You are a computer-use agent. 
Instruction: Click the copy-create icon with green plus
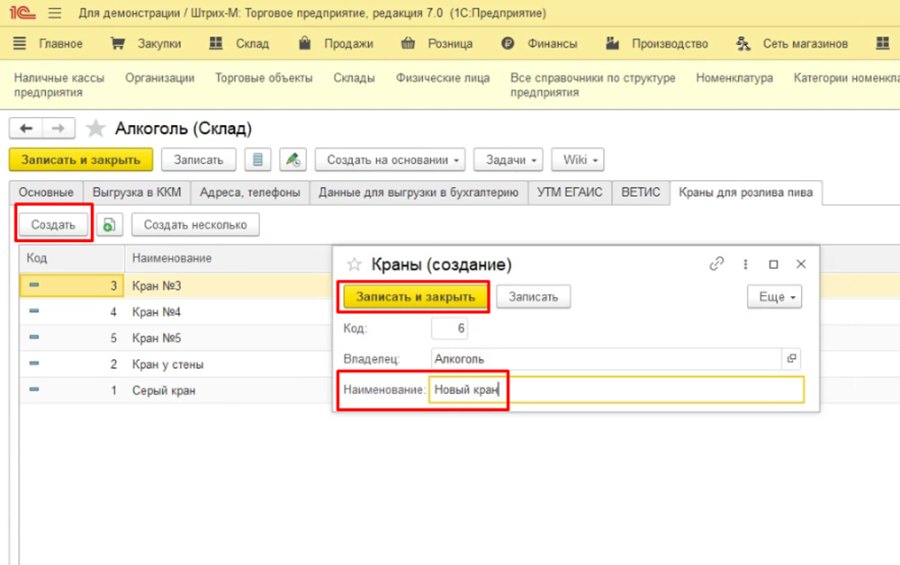[x=109, y=225]
